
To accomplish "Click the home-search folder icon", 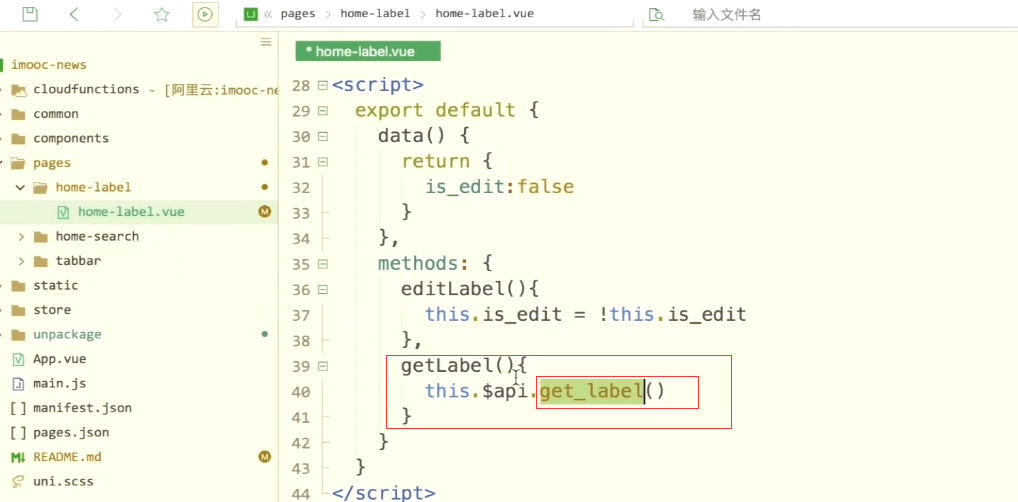I will [40, 236].
